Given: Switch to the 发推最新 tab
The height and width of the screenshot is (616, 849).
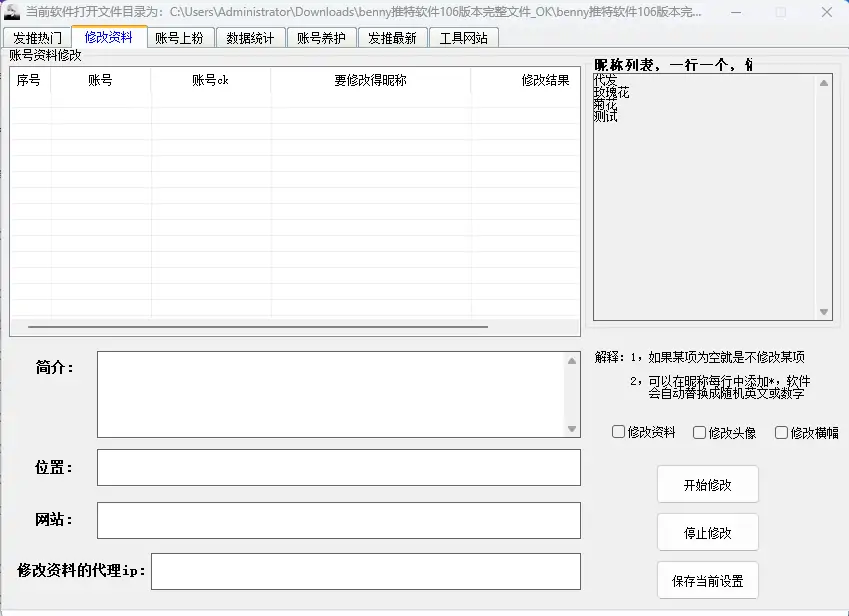Looking at the screenshot, I should click(x=393, y=38).
